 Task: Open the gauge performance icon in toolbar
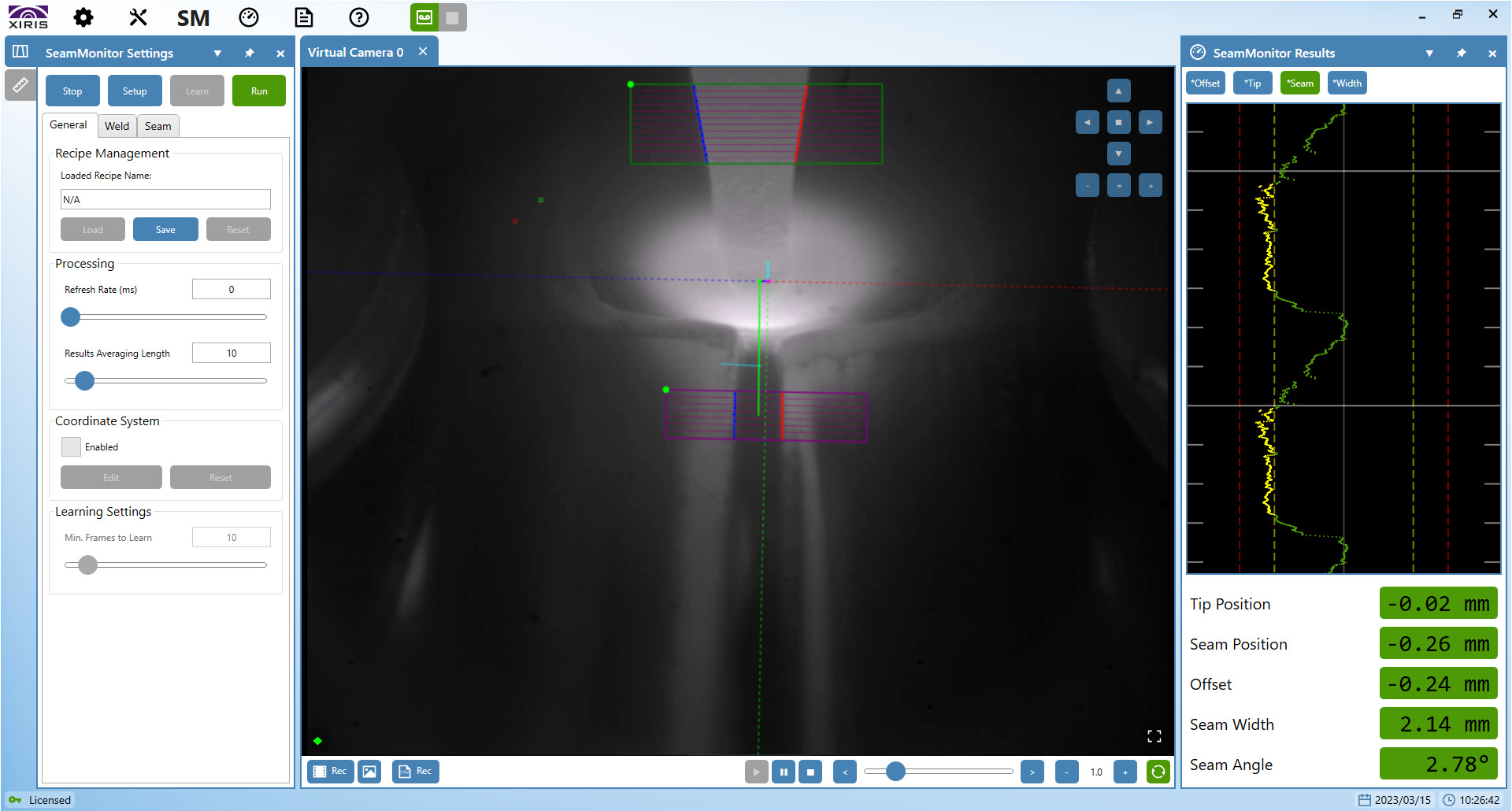(x=248, y=17)
